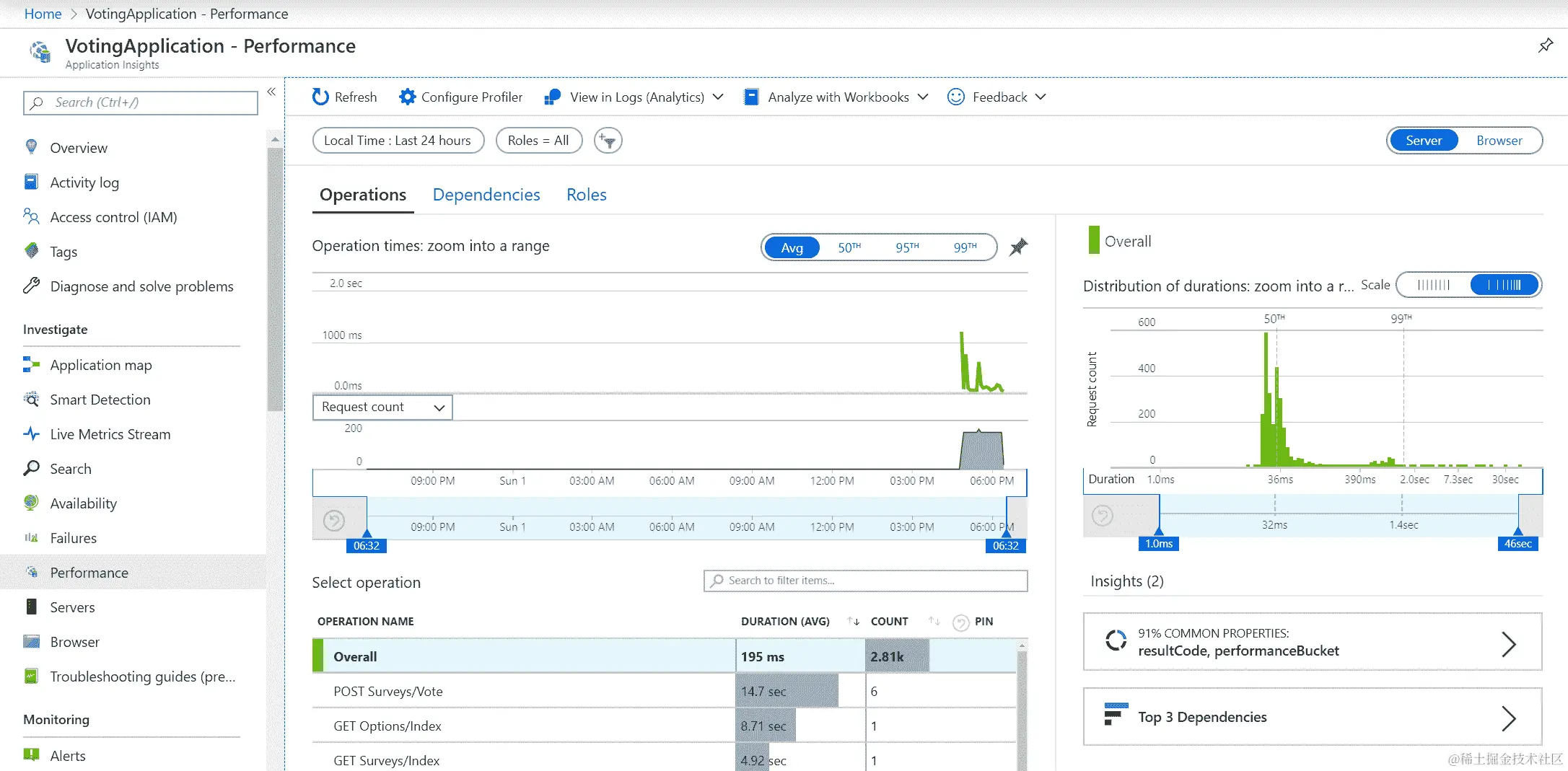Focus the sidebar Search (Ctrl+/) field
This screenshot has width=1568, height=771.
(141, 102)
